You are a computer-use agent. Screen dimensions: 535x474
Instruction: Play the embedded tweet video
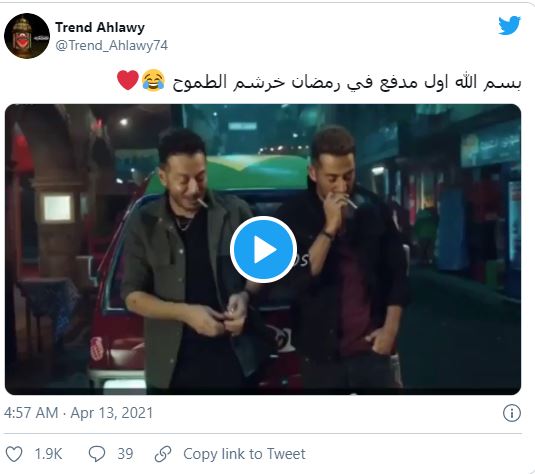263,249
